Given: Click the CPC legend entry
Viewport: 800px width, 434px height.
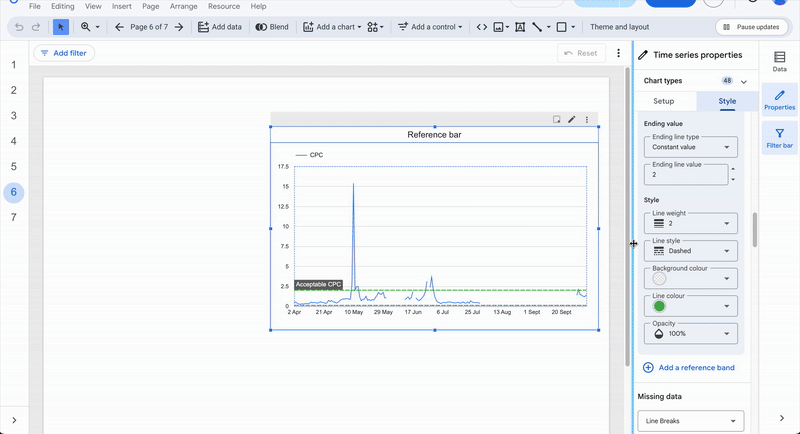Looking at the screenshot, I should [310, 155].
